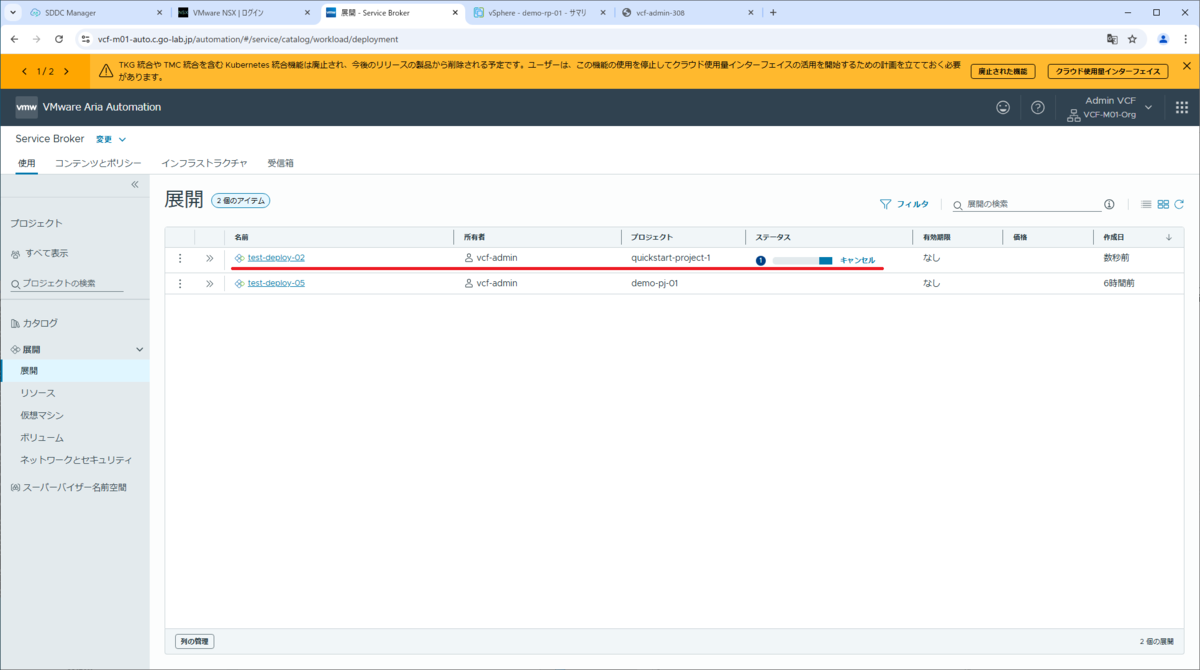Go to previous notification in banner
This screenshot has height=670, width=1200.
(26, 71)
